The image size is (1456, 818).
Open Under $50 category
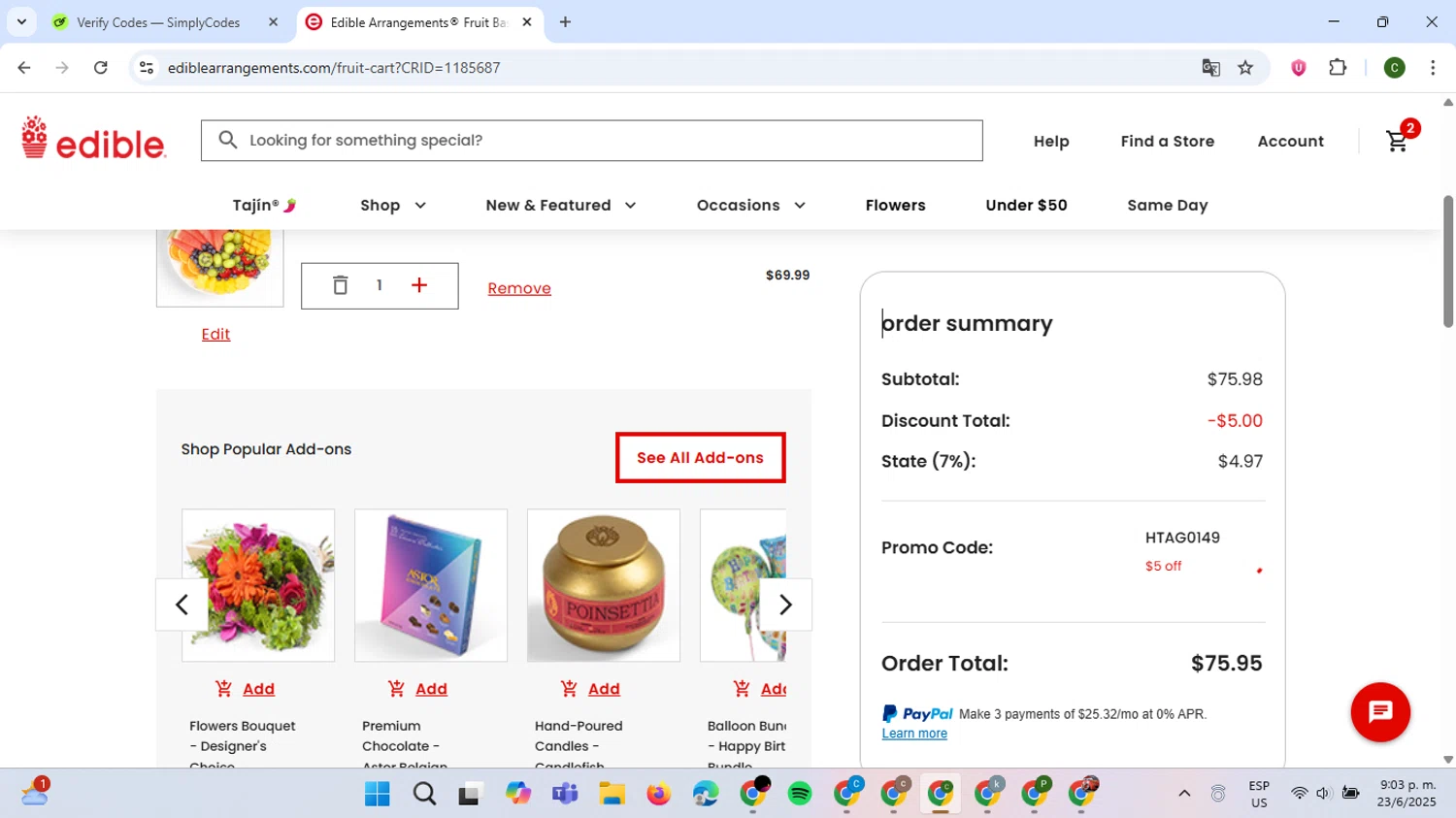click(x=1026, y=206)
